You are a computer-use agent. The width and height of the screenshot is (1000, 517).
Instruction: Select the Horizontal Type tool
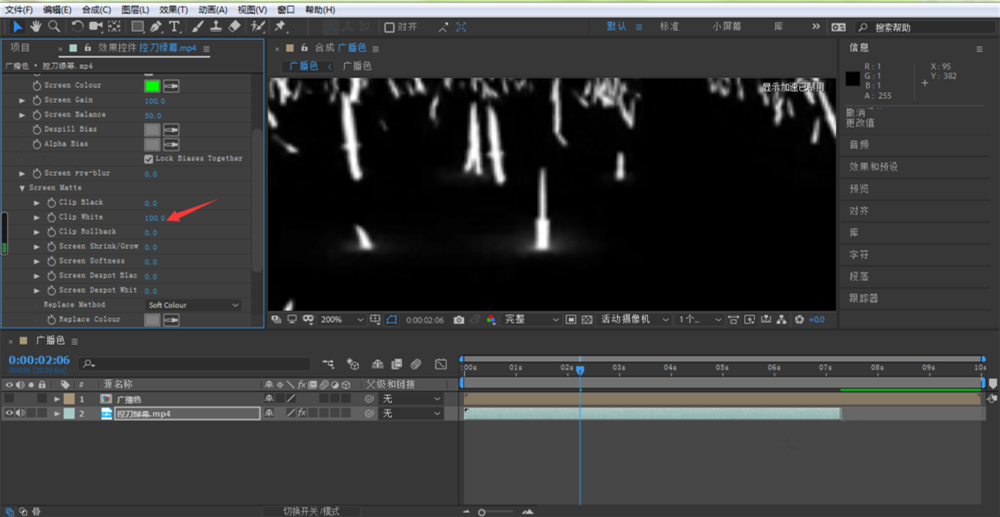tap(174, 26)
